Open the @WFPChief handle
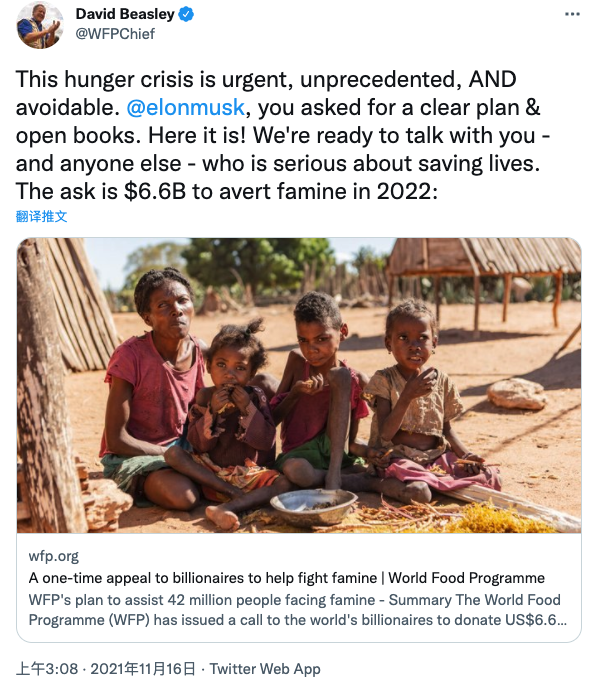Viewport: 594px width, 681px height. pos(115,34)
